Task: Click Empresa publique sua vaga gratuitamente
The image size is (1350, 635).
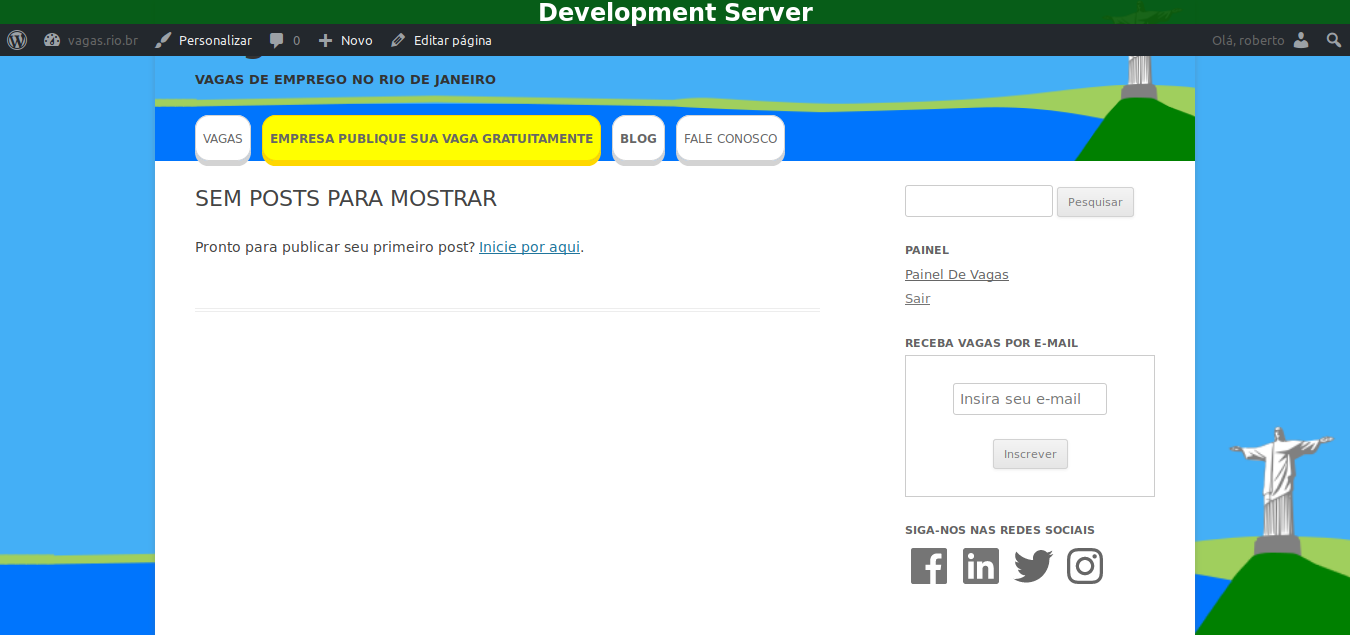Action: coord(431,138)
